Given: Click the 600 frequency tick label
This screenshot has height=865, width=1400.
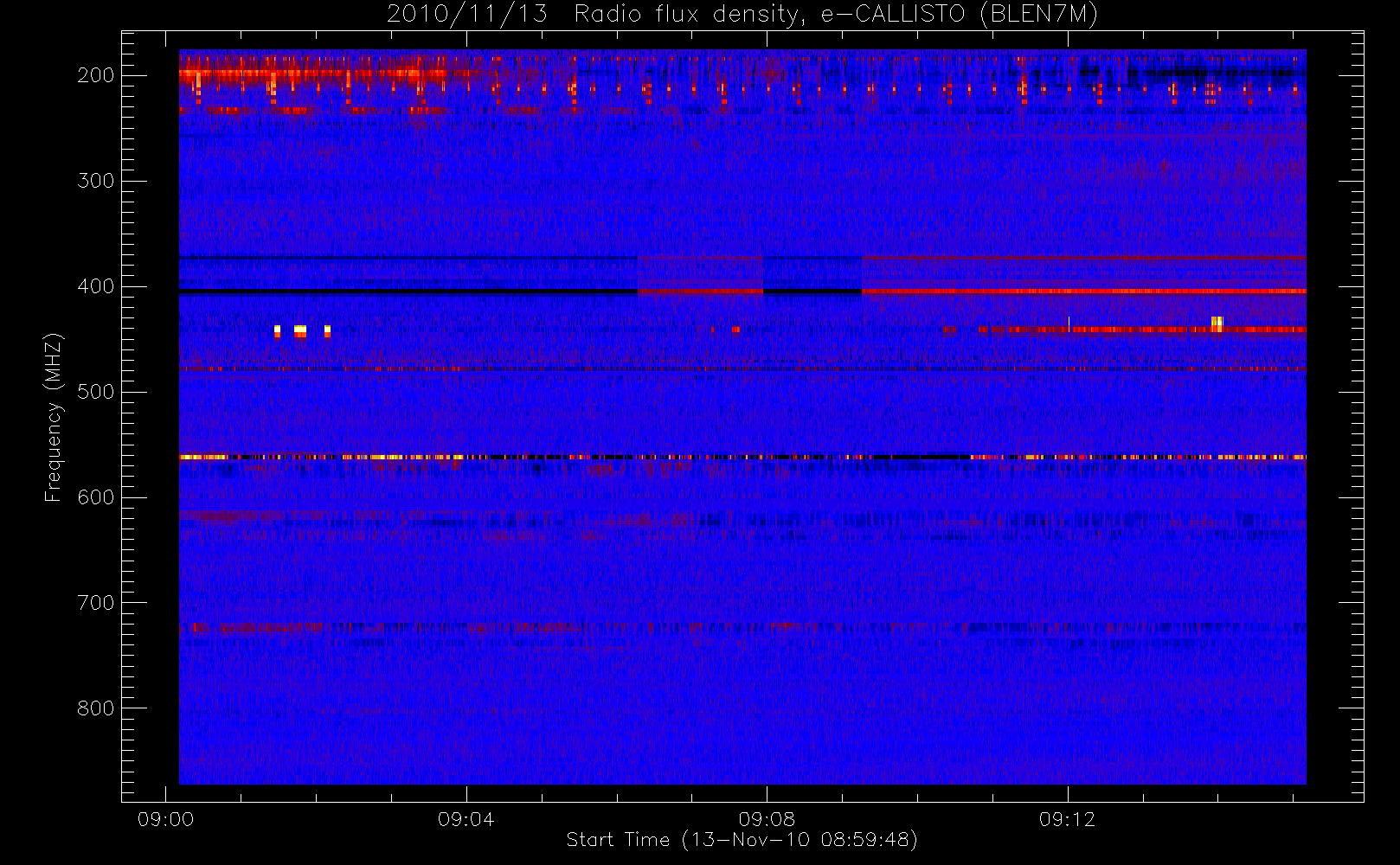Looking at the screenshot, I should pyautogui.click(x=96, y=497).
